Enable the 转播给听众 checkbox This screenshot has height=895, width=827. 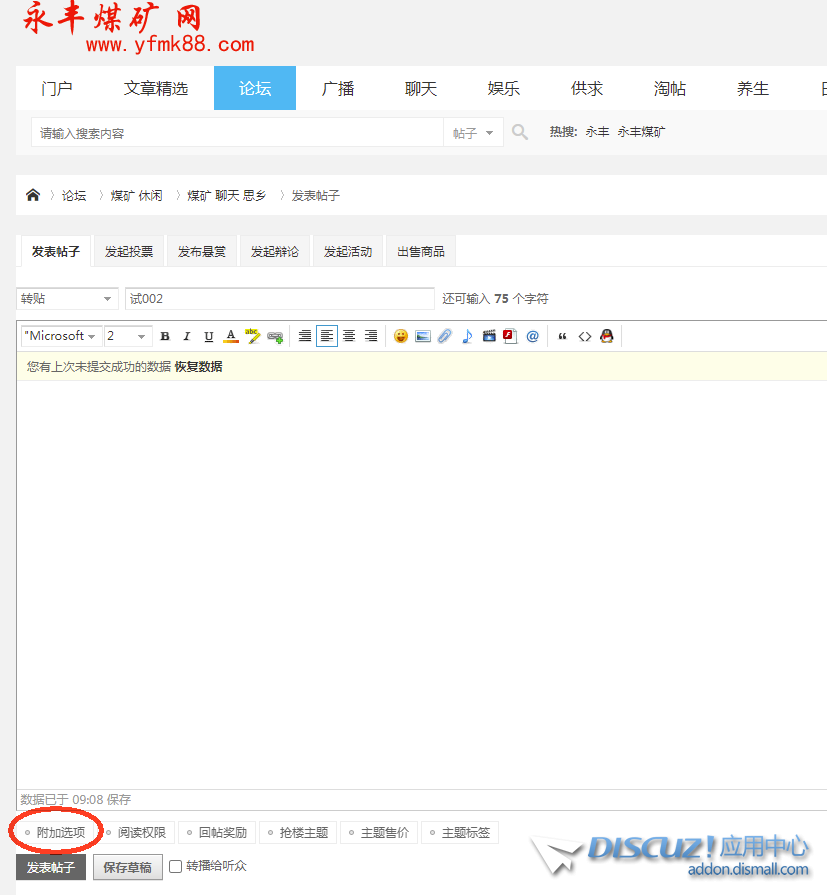[176, 866]
